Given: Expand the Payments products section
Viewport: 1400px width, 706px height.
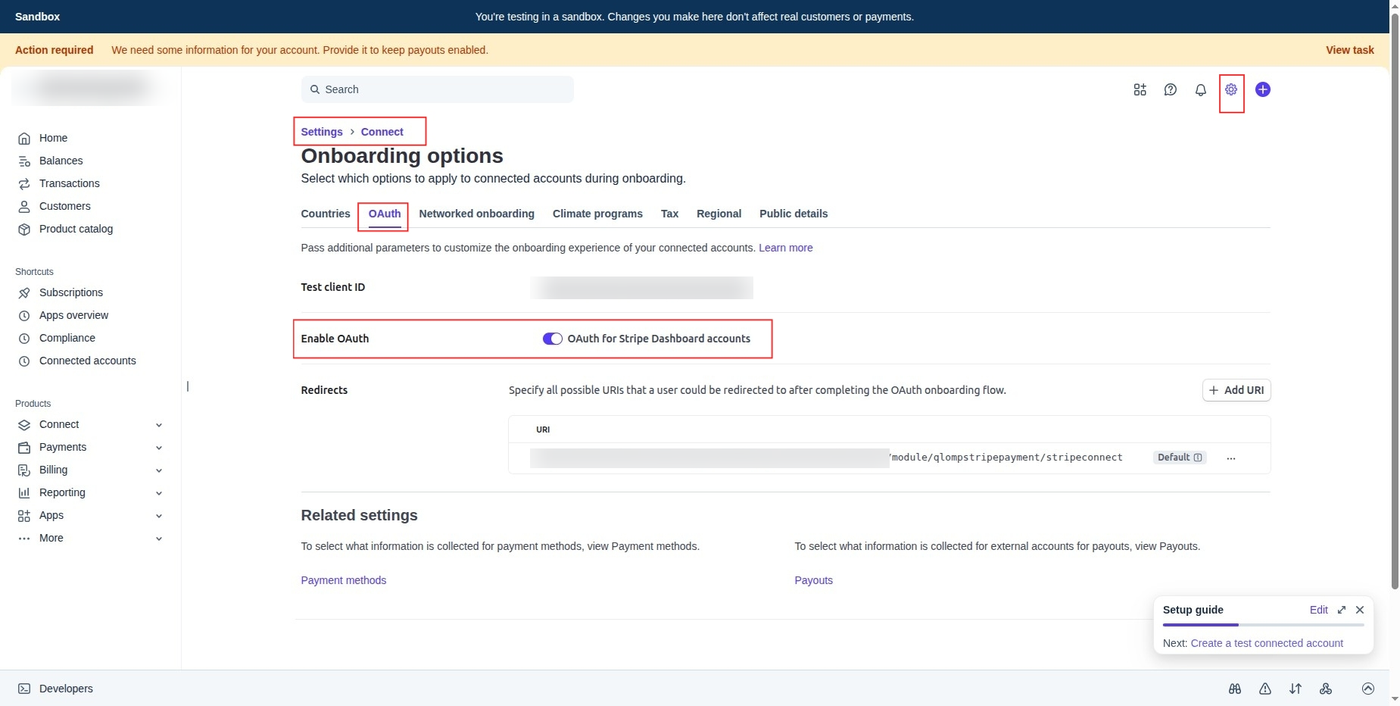Looking at the screenshot, I should click(159, 447).
